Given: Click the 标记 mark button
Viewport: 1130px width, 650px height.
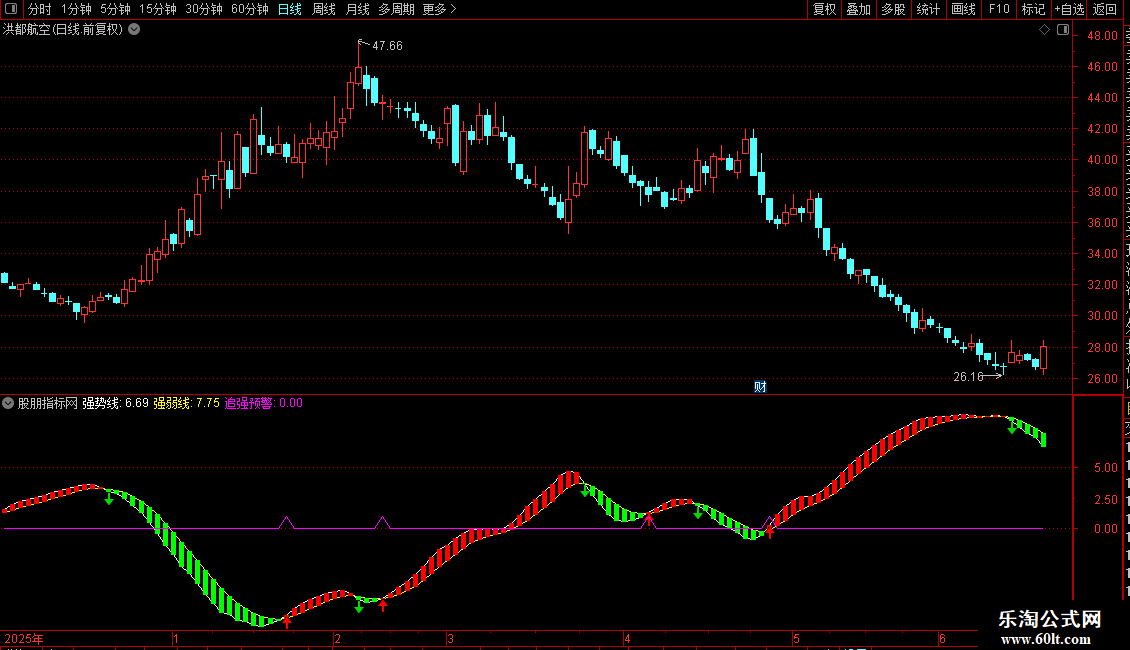Looking at the screenshot, I should [x=1033, y=9].
